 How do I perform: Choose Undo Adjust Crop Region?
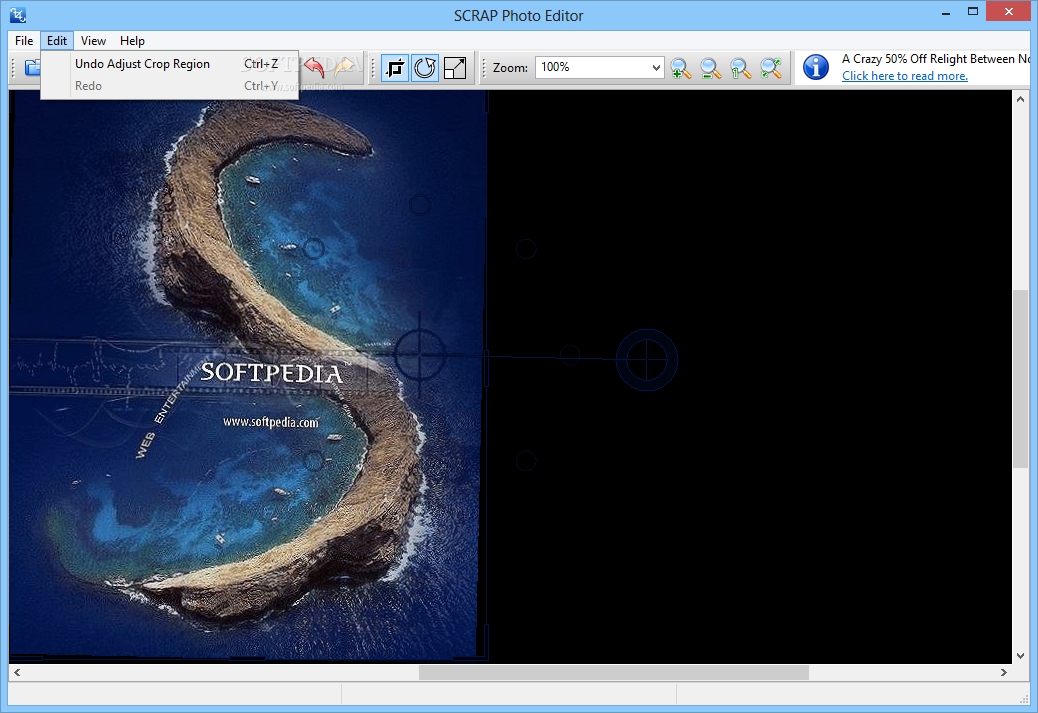pos(169,64)
